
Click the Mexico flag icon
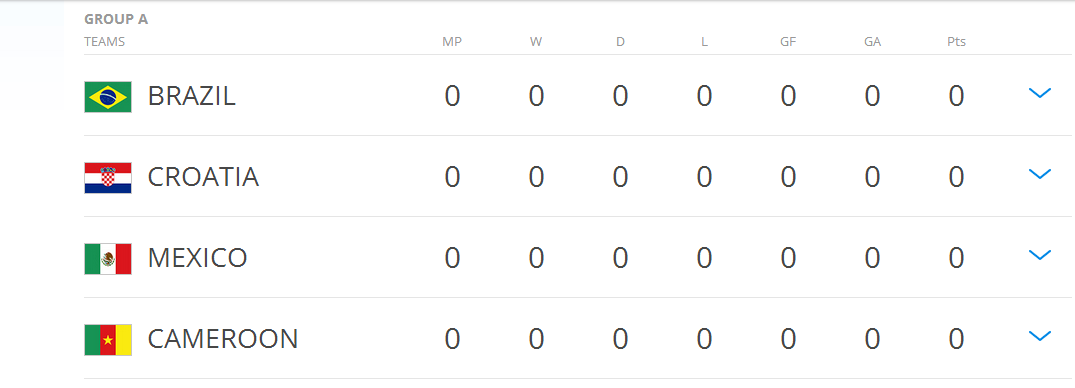click(108, 258)
